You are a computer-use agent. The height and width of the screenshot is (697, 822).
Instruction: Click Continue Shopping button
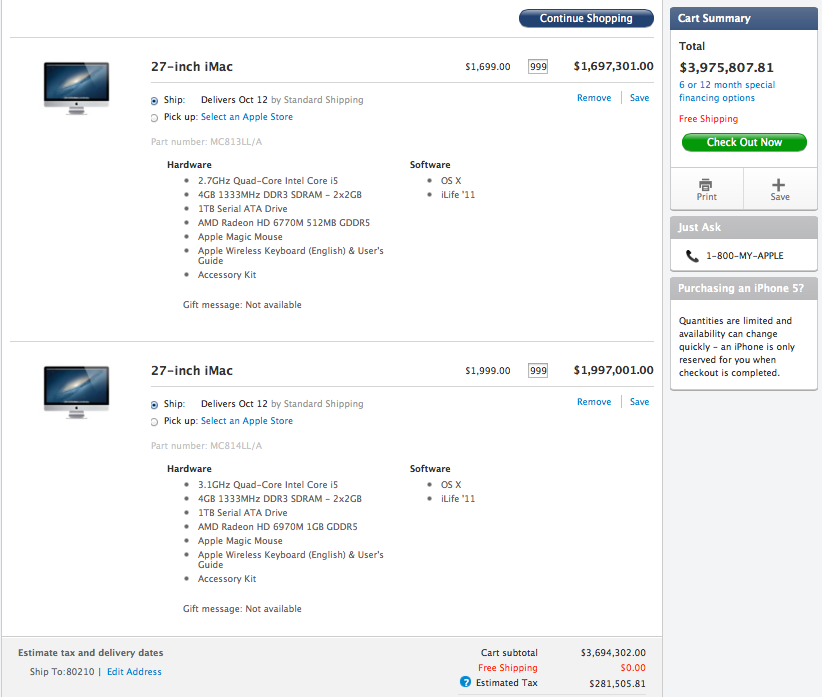click(586, 19)
